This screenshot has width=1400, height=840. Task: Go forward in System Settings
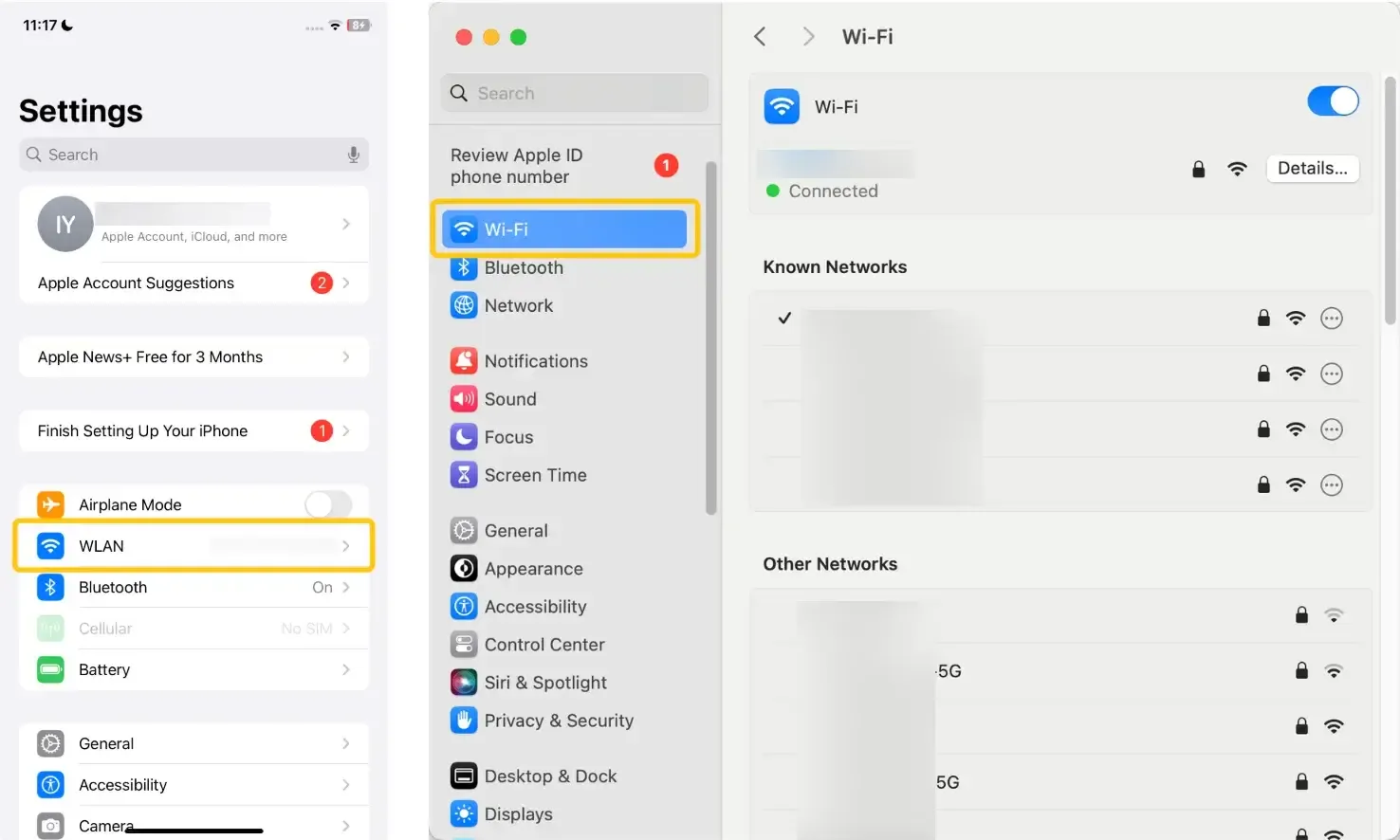click(808, 37)
